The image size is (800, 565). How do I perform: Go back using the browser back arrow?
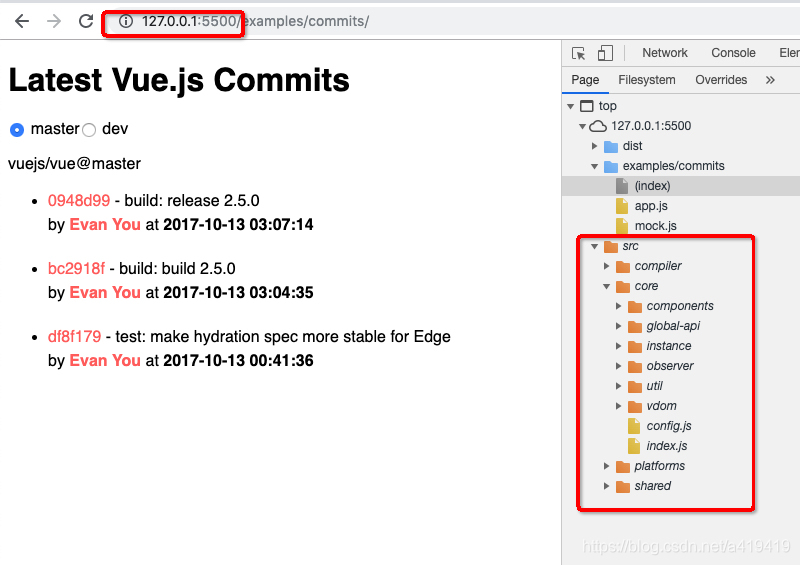pos(22,21)
